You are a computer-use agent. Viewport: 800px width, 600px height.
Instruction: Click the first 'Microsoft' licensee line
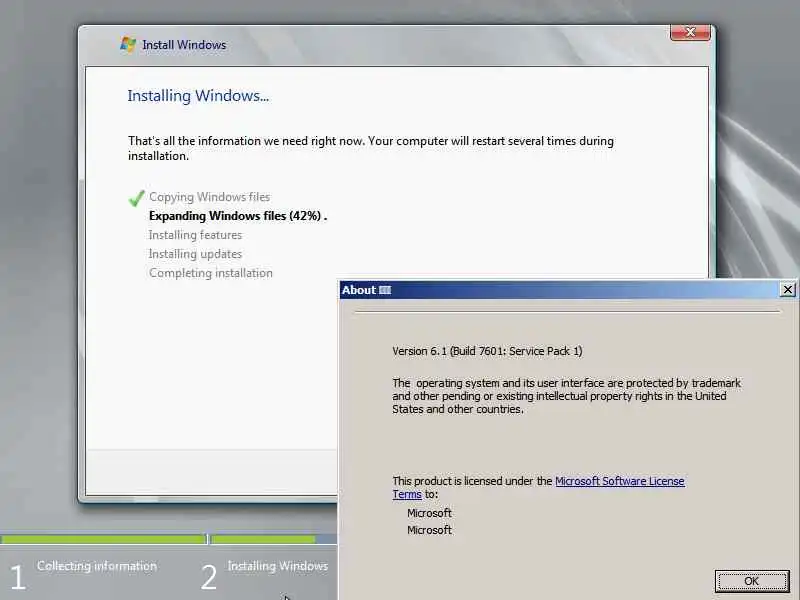[429, 513]
